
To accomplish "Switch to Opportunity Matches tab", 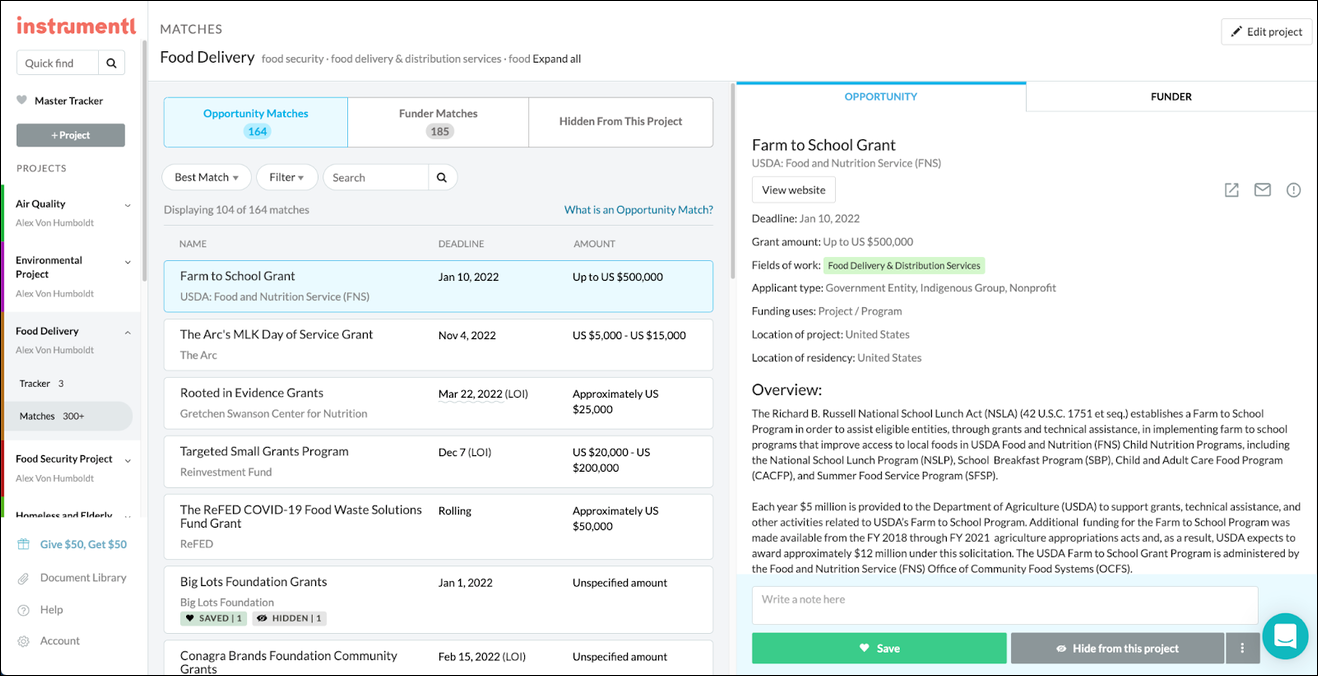I will click(256, 122).
